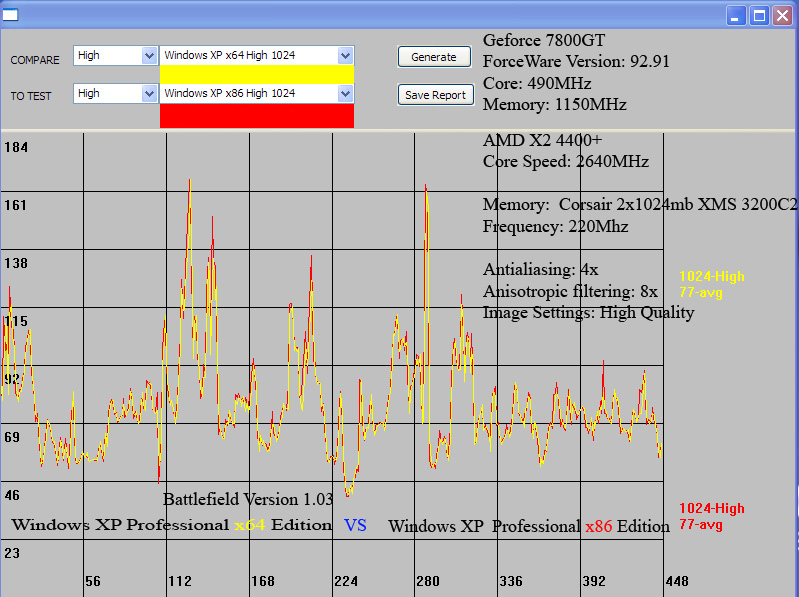Click the Geforce 7800GT text
The height and width of the screenshot is (597, 799).
click(544, 40)
